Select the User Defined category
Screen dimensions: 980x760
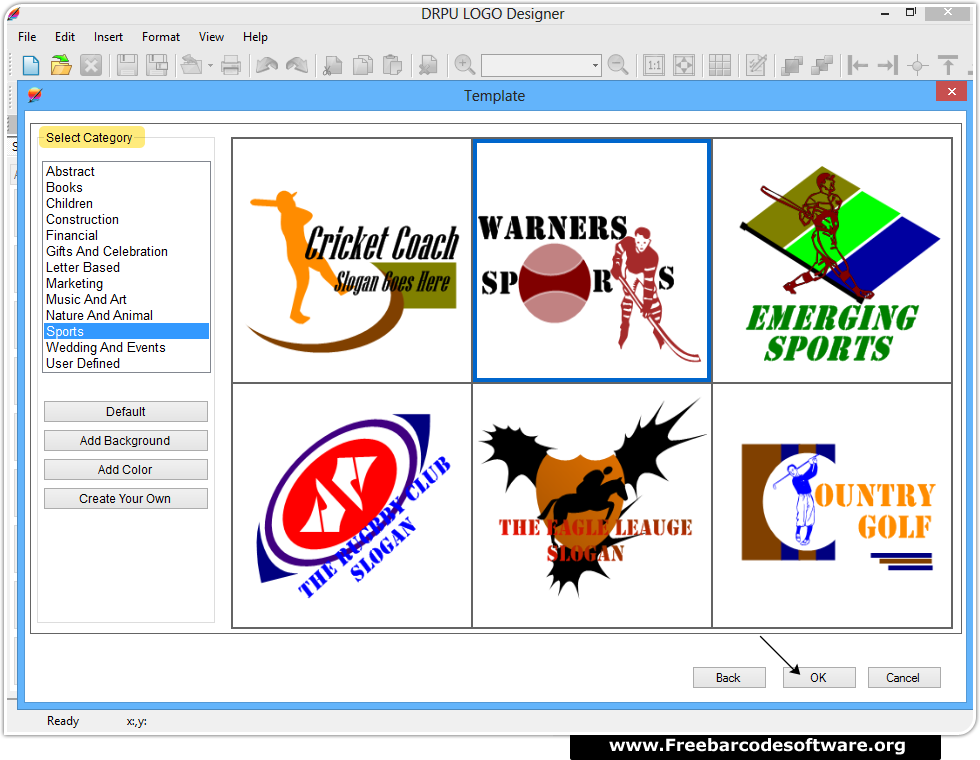(126, 363)
